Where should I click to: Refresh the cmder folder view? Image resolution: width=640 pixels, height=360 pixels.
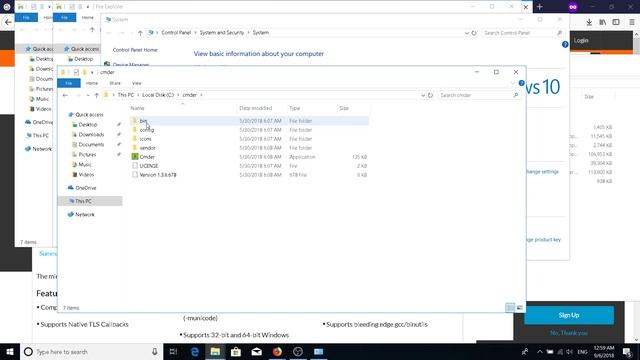tap(430, 95)
